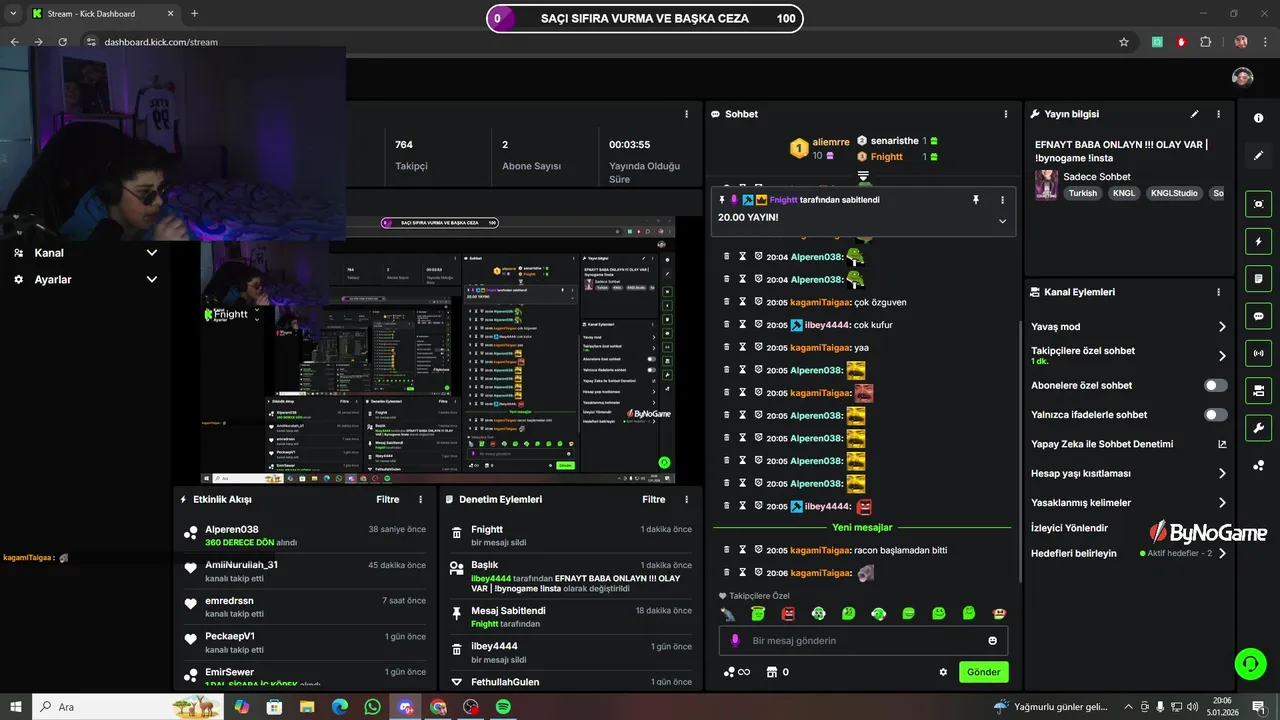
Task: Toggle the camera channel-actions sidebar icon
Action: 1258,390
